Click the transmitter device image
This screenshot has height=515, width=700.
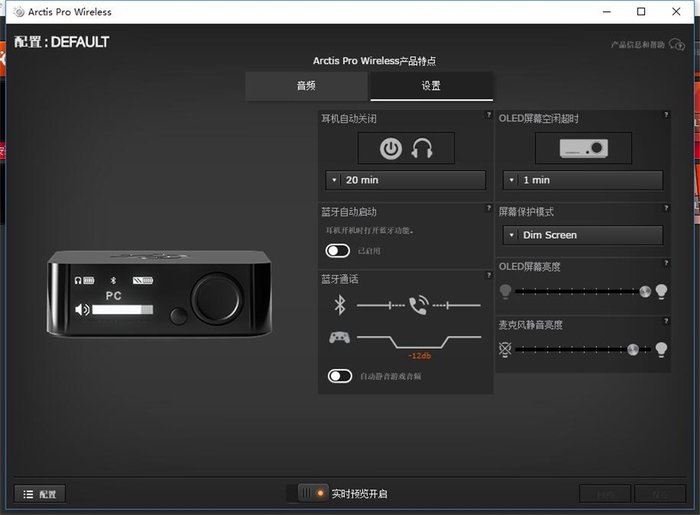point(159,293)
